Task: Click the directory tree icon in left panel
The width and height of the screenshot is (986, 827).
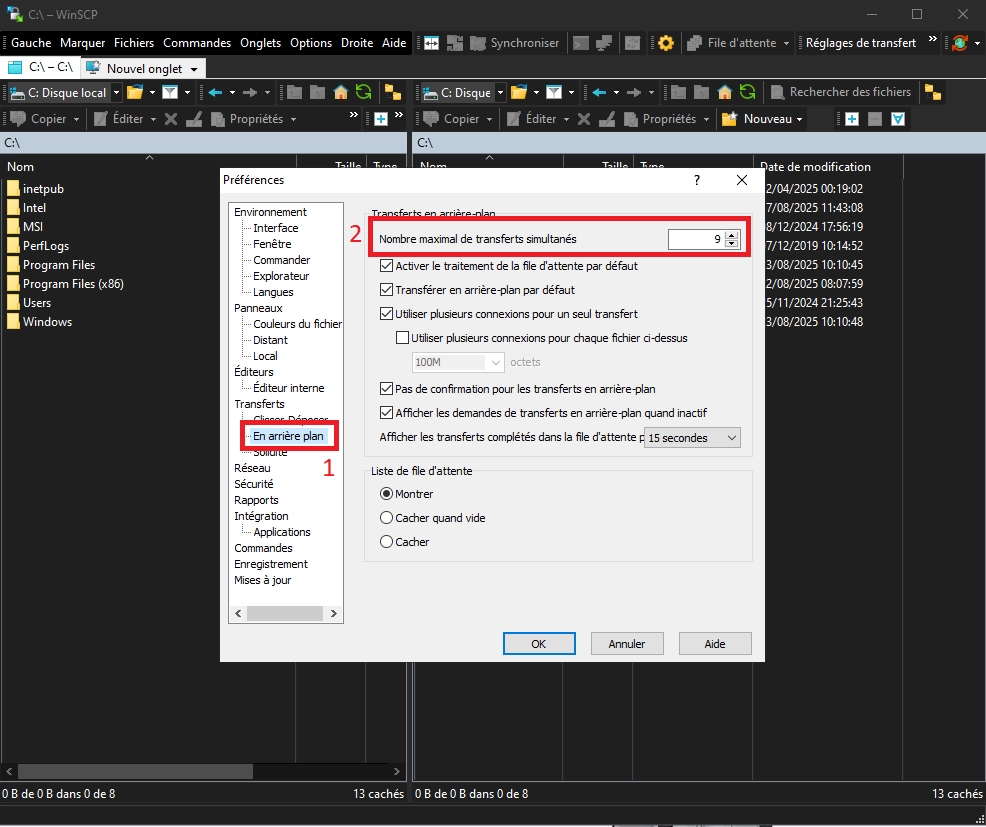Action: pyautogui.click(x=393, y=92)
